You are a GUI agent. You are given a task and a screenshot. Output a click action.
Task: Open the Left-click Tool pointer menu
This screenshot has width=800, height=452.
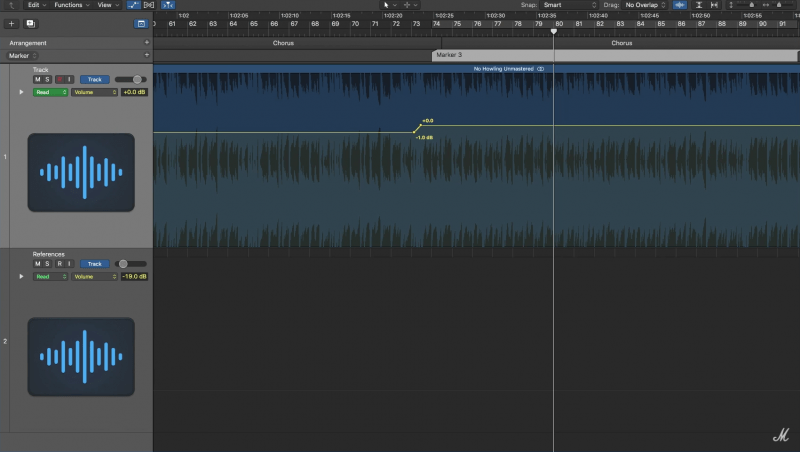[390, 5]
